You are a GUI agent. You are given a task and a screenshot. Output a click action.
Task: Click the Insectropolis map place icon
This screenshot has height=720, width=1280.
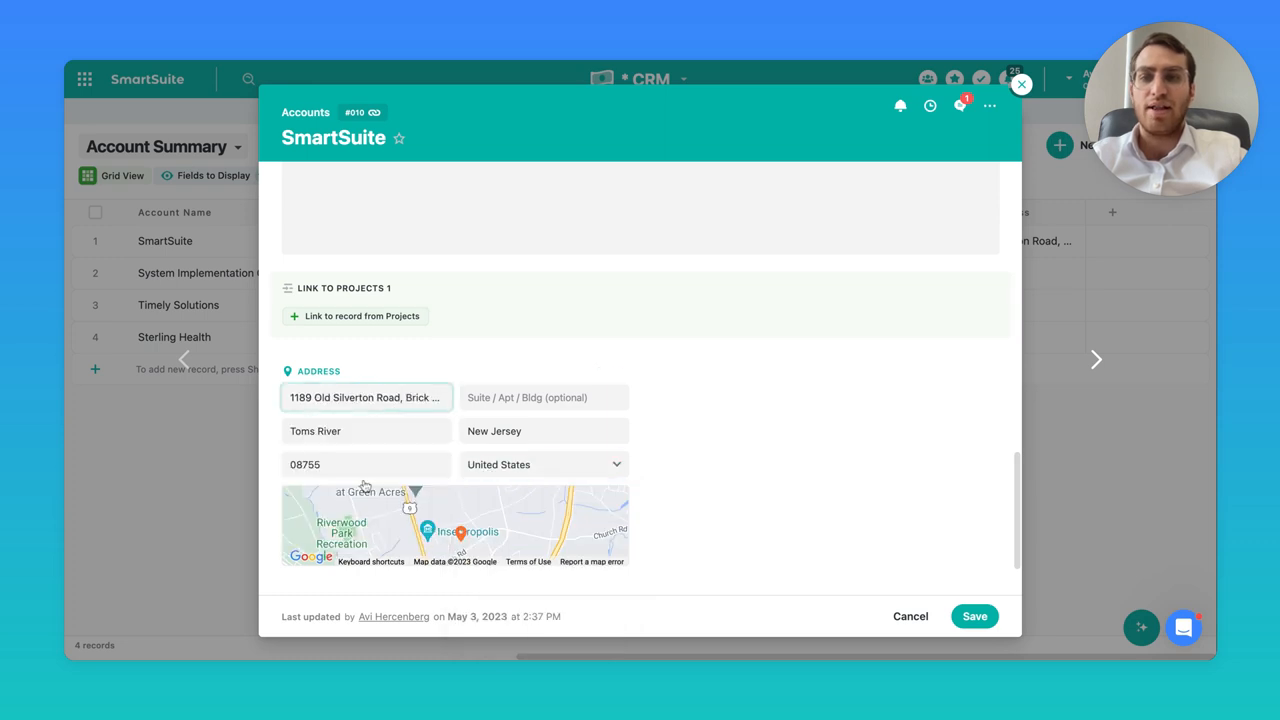(427, 530)
